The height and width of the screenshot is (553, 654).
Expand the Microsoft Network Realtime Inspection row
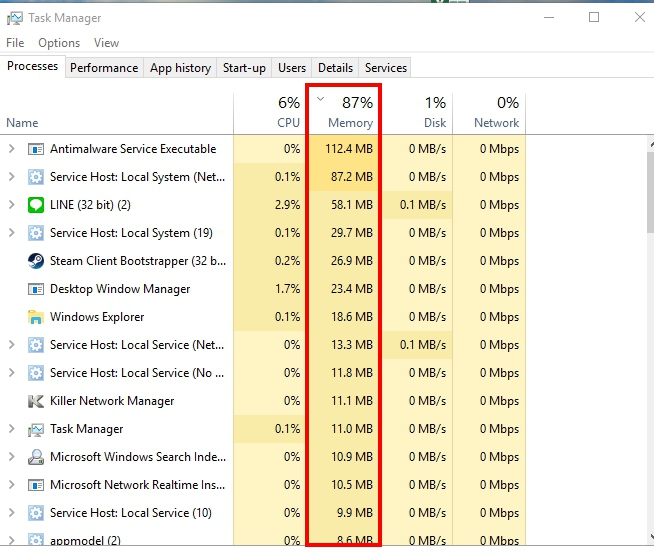tap(11, 485)
